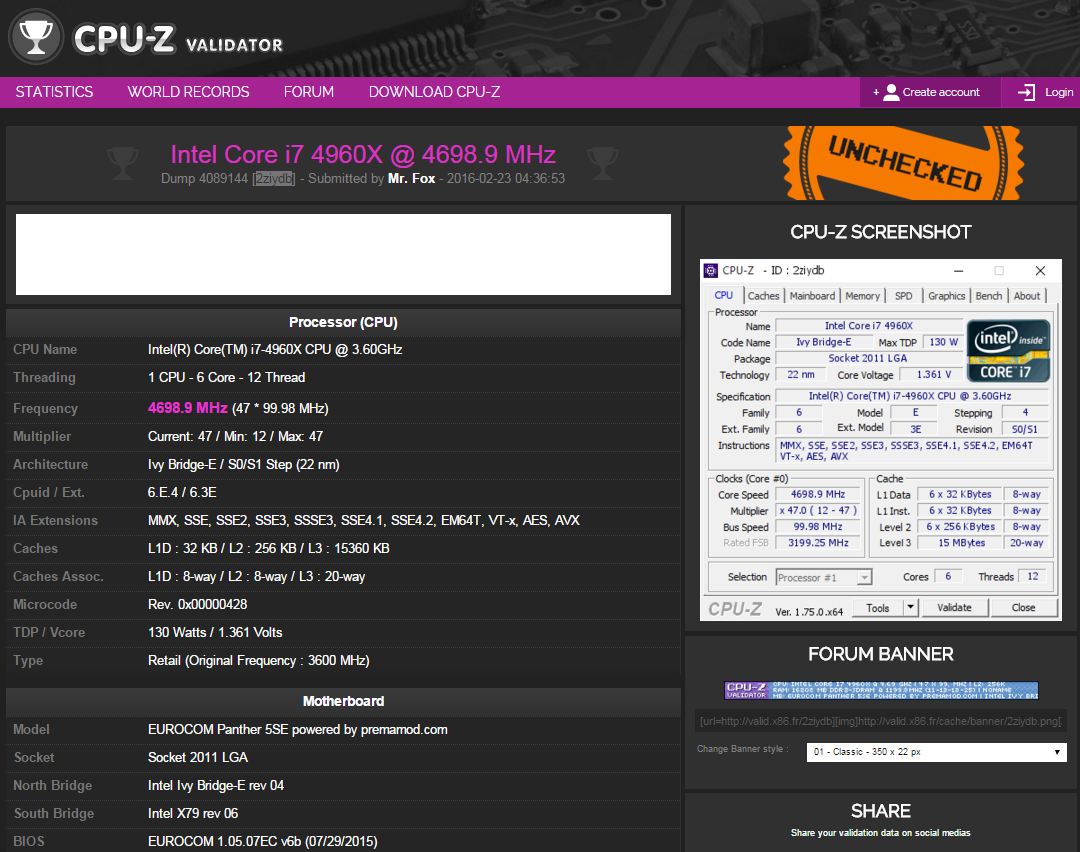Close the CPU-Z window with X

(x=1040, y=271)
